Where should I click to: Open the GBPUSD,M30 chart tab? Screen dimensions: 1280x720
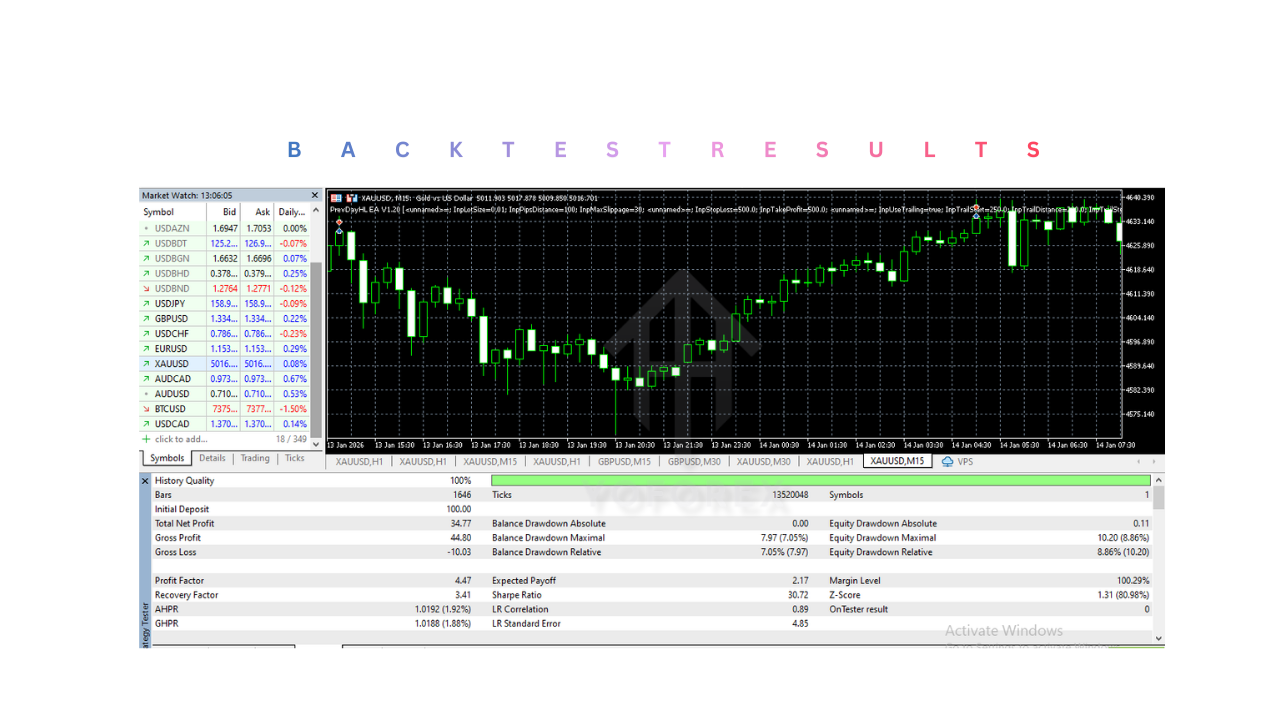click(x=695, y=462)
